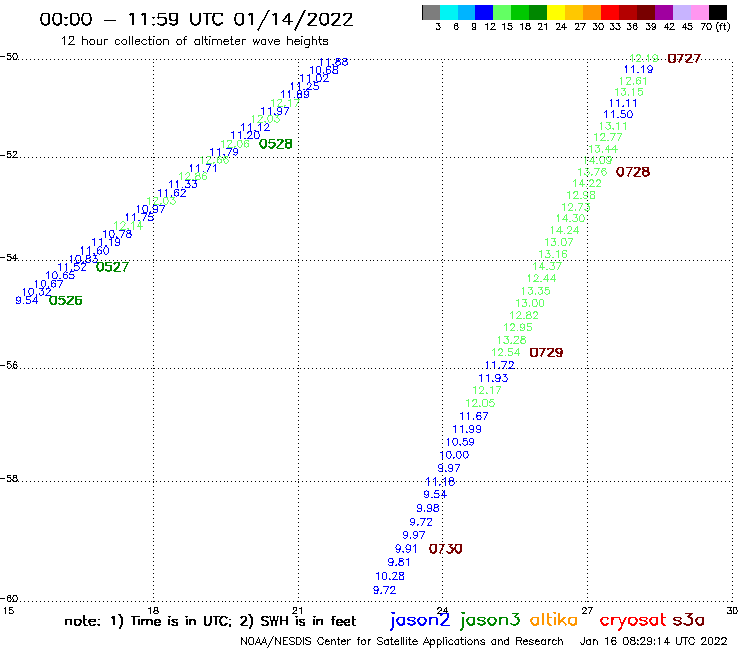The image size is (740, 650).
Task: Click the 9.91 reading beside 0730
Action: (406, 549)
